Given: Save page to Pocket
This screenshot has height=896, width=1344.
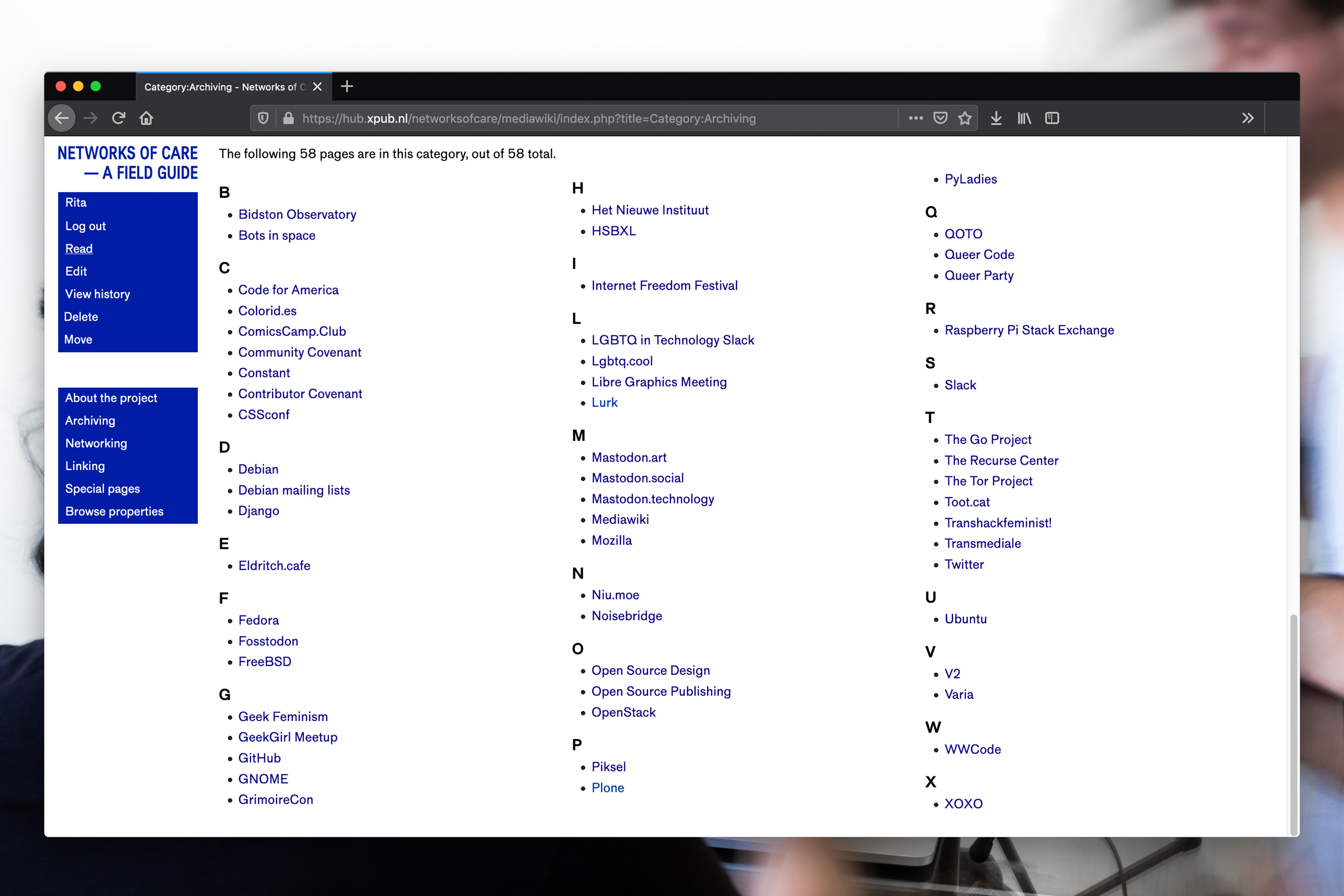Looking at the screenshot, I should coord(940,118).
